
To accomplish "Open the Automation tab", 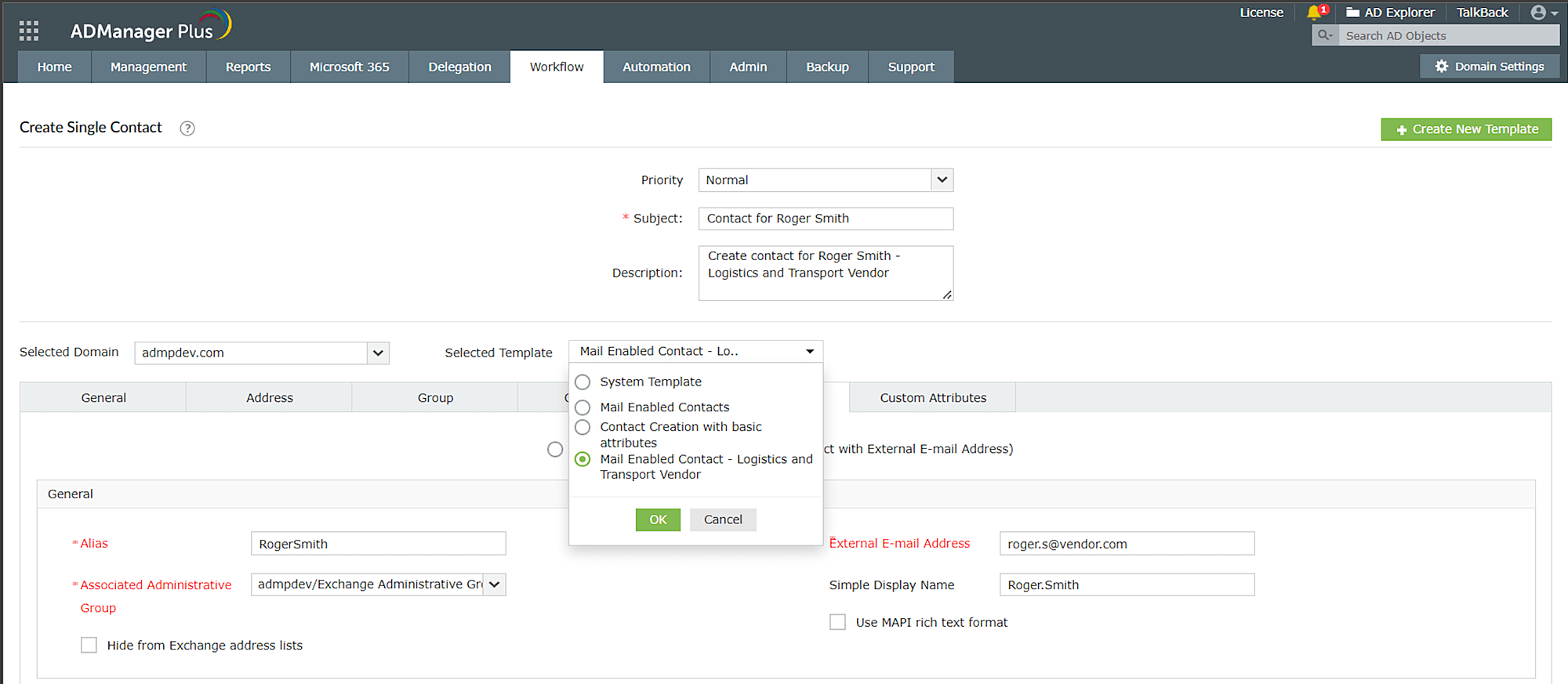I will pos(656,67).
